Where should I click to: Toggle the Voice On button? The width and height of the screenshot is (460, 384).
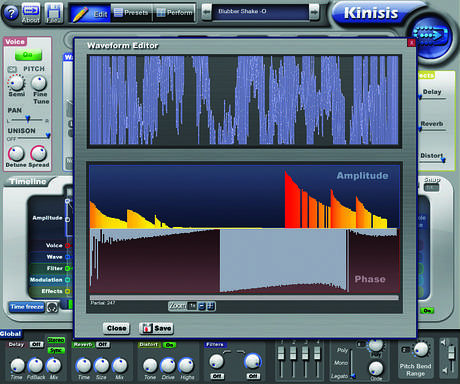point(28,54)
